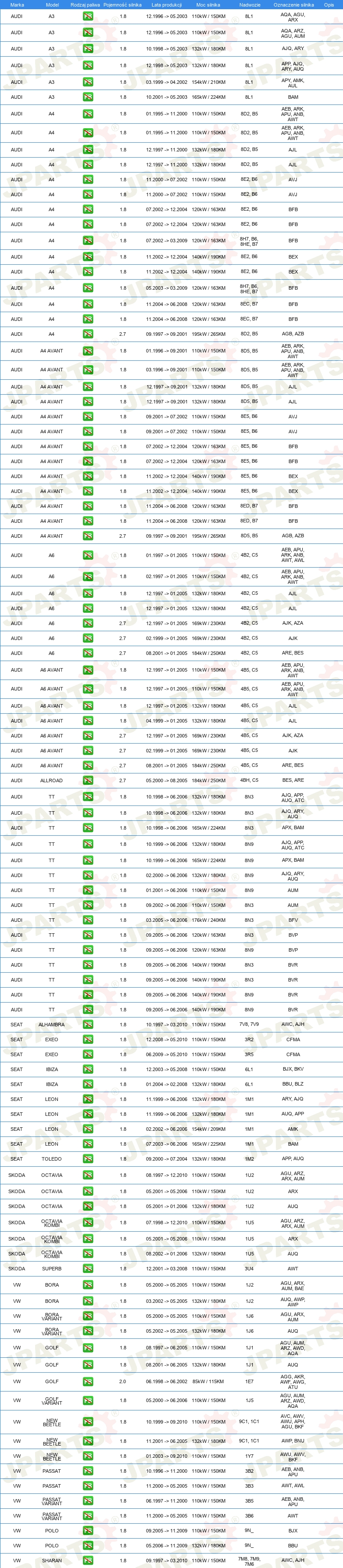The height and width of the screenshot is (1568, 343).
Task: Click fuel icon in A3 154kW / 210KM row
Action: (88, 82)
